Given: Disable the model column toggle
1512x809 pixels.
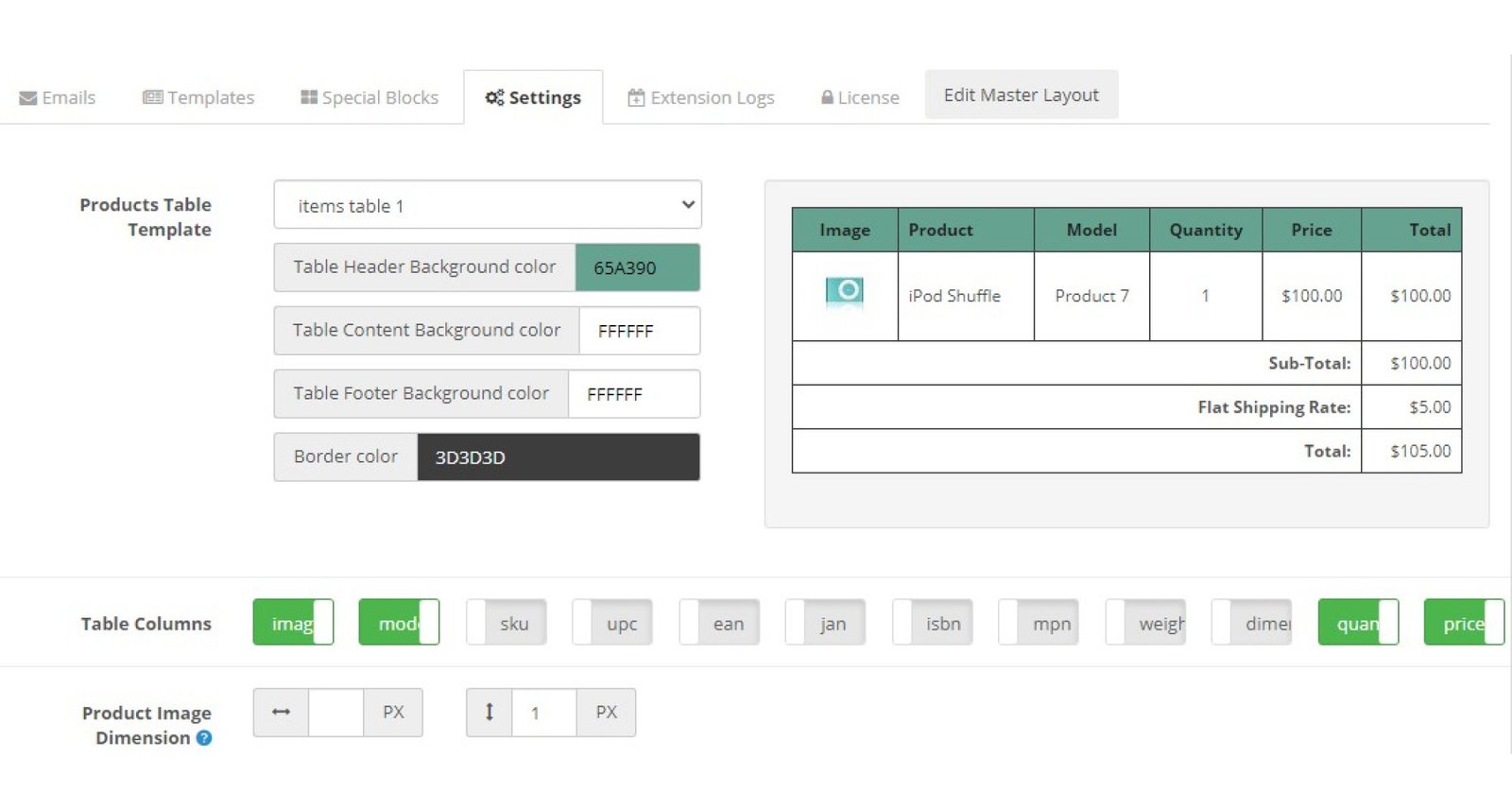Looking at the screenshot, I should coord(399,623).
